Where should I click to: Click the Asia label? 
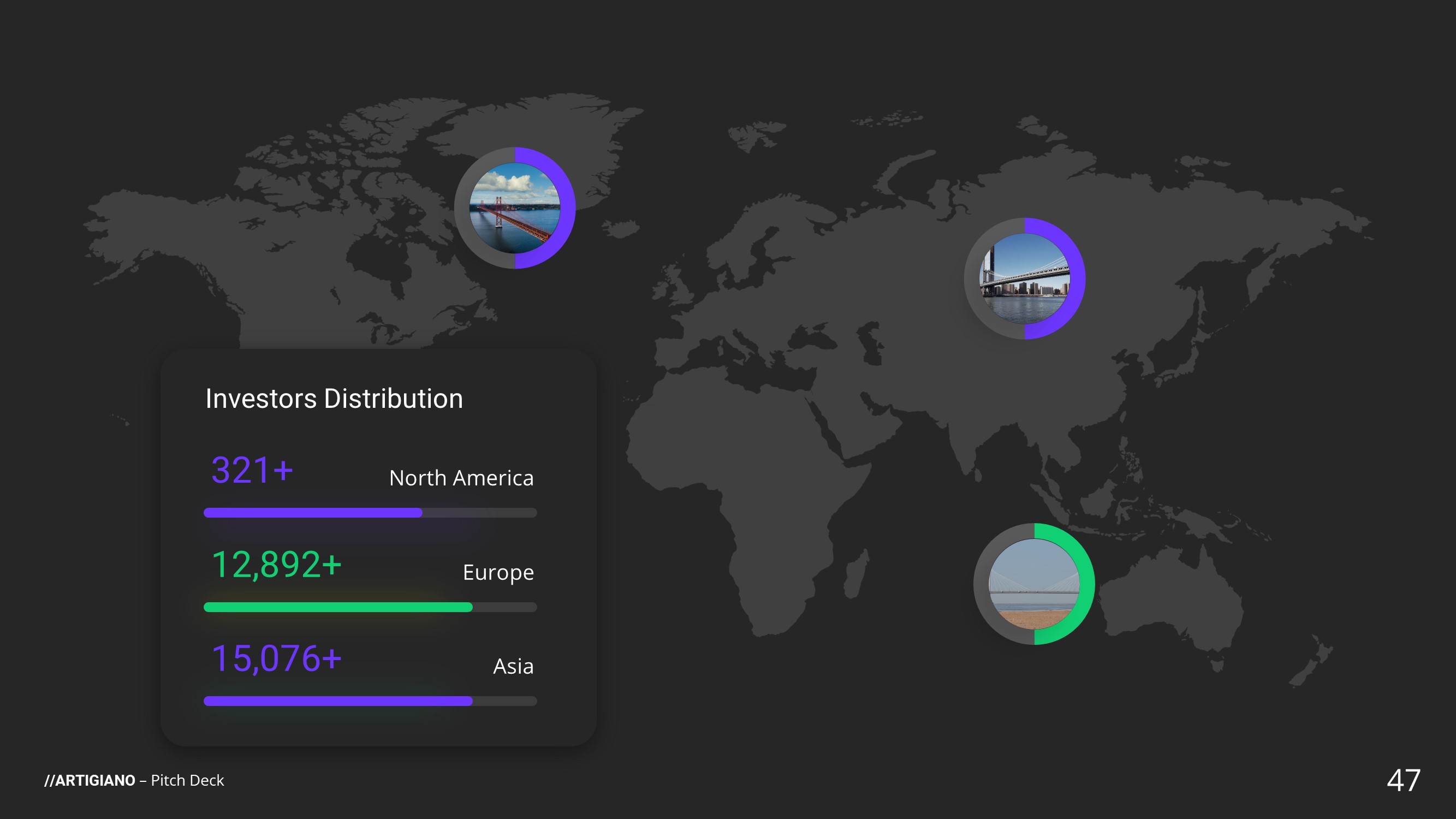pyautogui.click(x=513, y=666)
